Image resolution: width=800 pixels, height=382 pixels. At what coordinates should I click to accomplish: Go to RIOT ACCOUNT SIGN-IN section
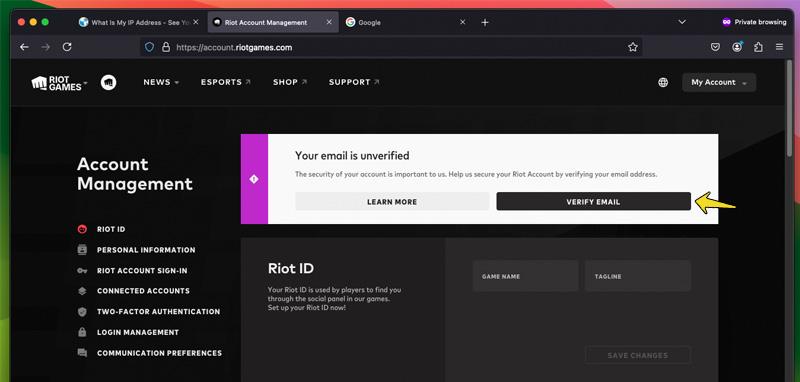[142, 271]
